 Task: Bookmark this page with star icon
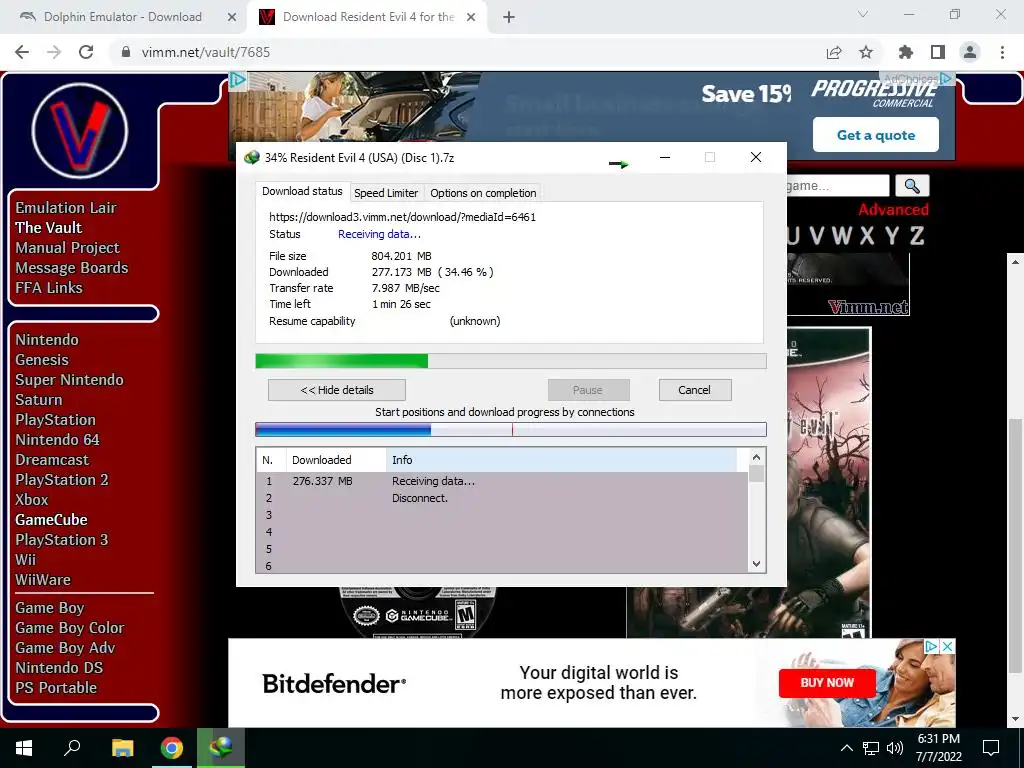(x=866, y=52)
